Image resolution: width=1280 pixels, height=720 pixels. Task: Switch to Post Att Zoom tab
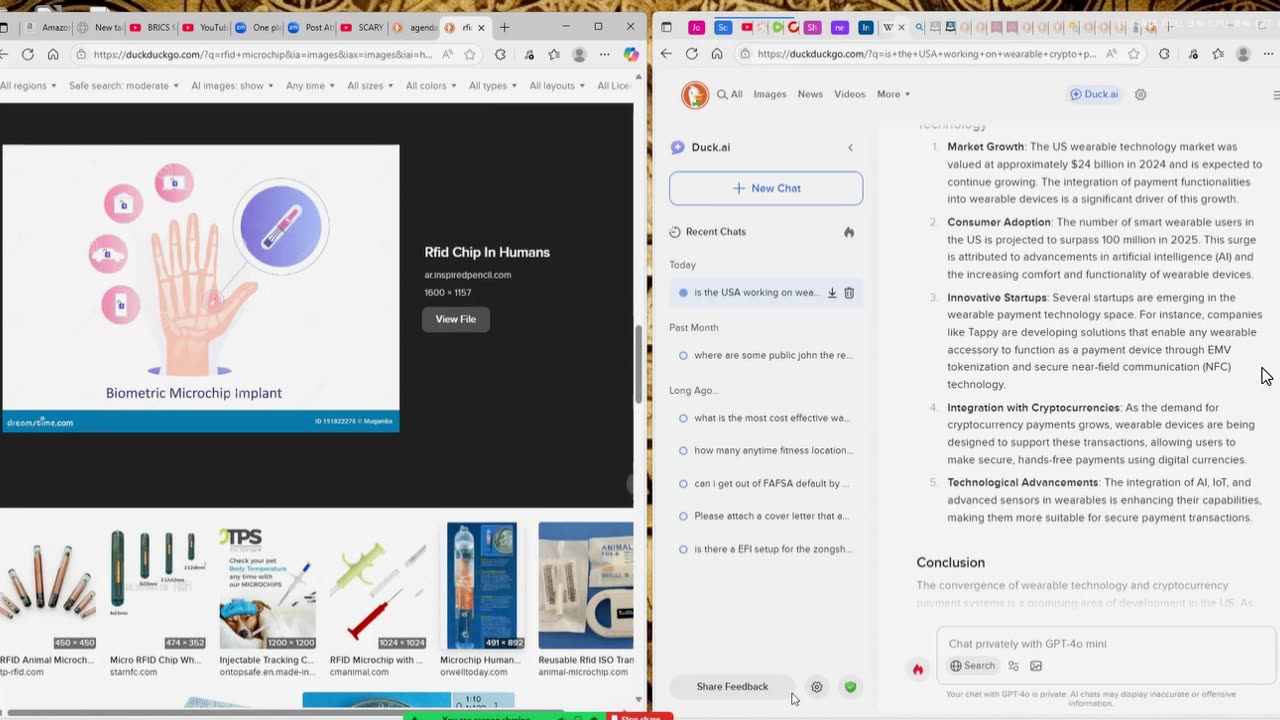(310, 27)
